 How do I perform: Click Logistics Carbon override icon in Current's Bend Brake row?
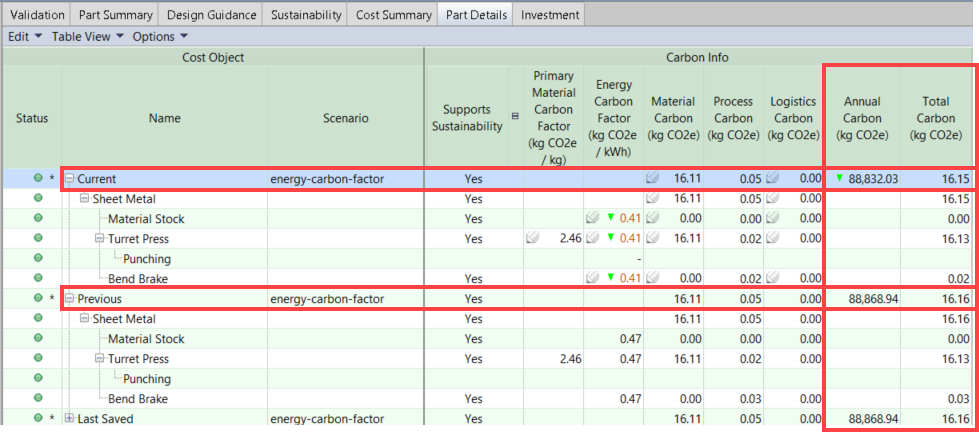(x=772, y=278)
